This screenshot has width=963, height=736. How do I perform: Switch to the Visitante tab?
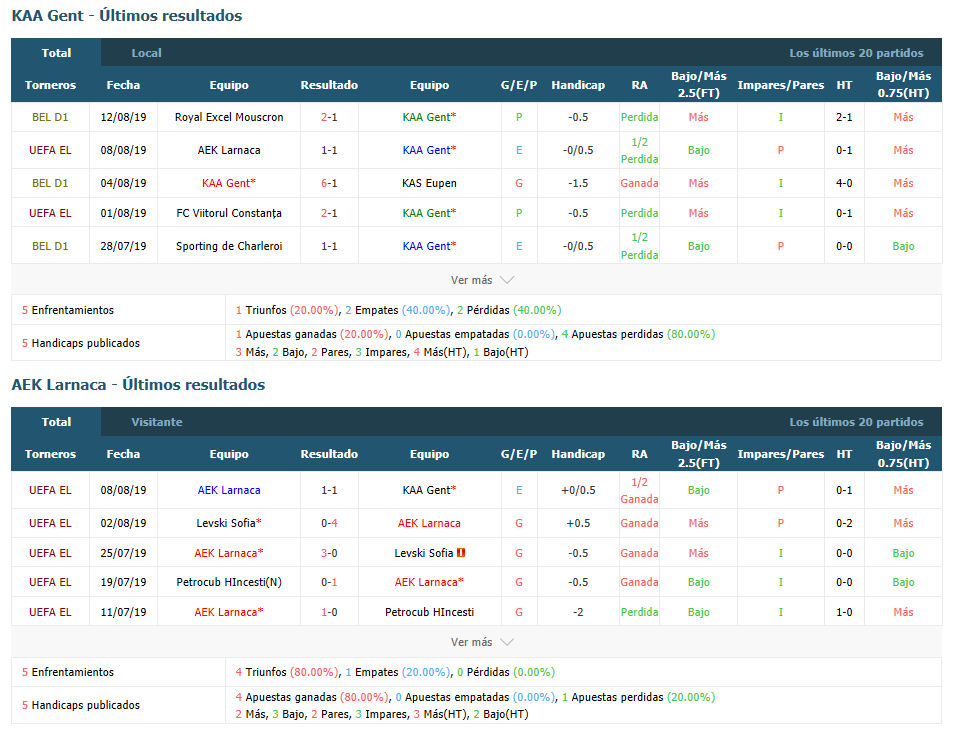click(157, 422)
